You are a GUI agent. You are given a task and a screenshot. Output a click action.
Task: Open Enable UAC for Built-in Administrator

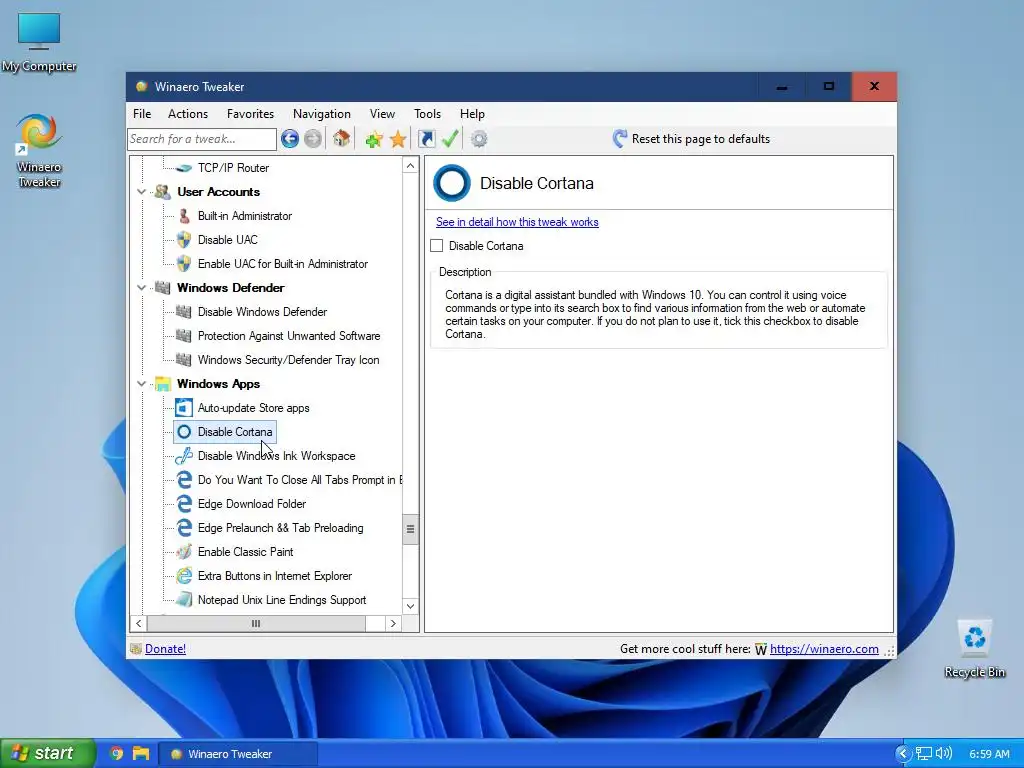[x=282, y=264]
